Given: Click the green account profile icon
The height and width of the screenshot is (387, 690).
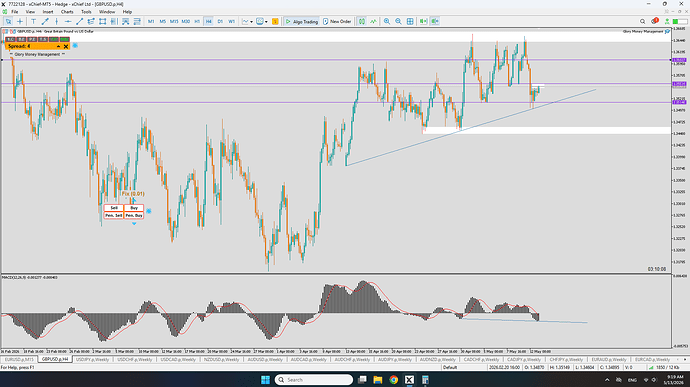Looking at the screenshot, I should point(667,21).
